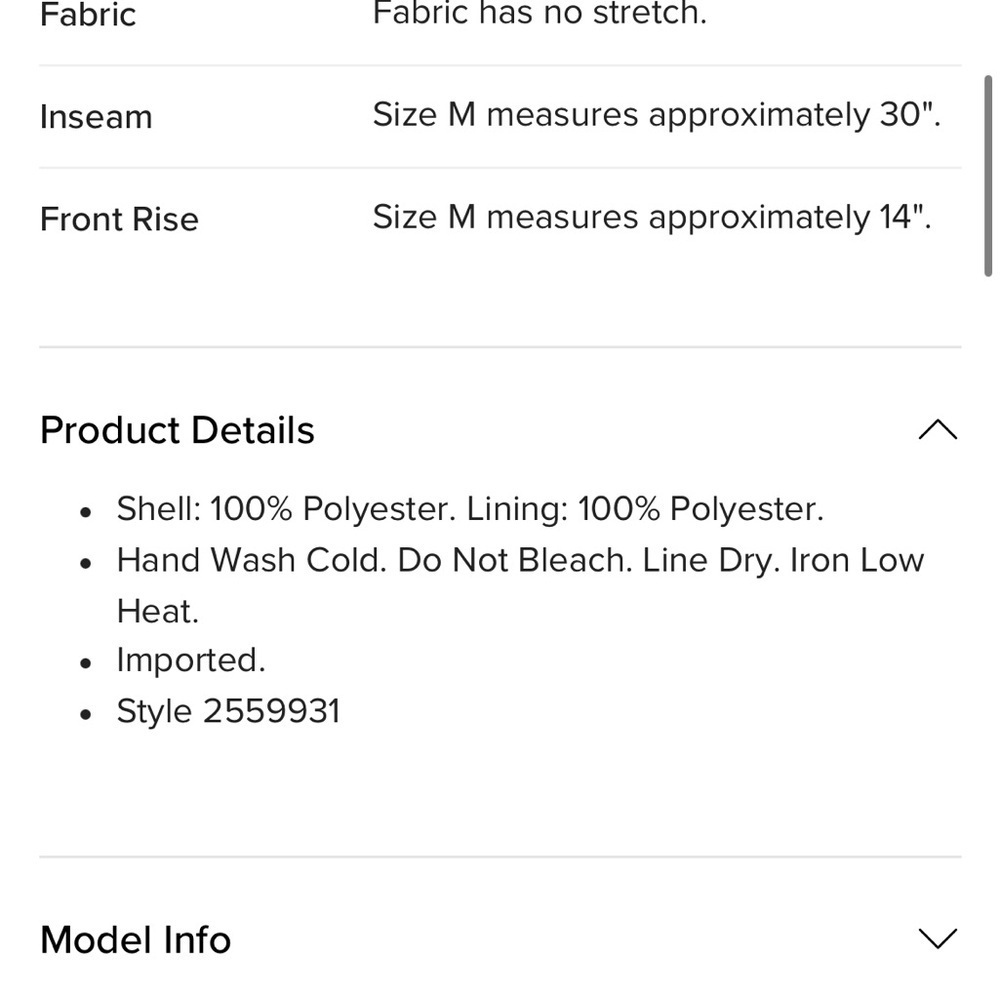This screenshot has height=1000, width=1000.
Task: Click the Front Rise measurement of 14 inches
Action: pos(652,217)
